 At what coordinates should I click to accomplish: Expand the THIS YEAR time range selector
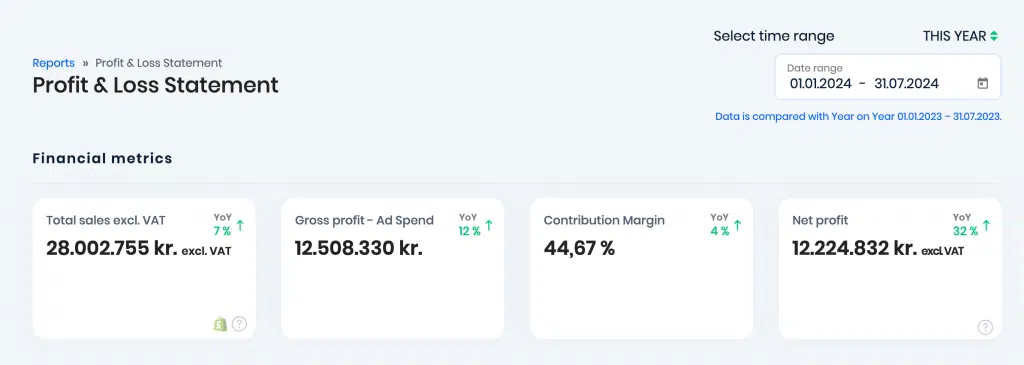(x=960, y=37)
